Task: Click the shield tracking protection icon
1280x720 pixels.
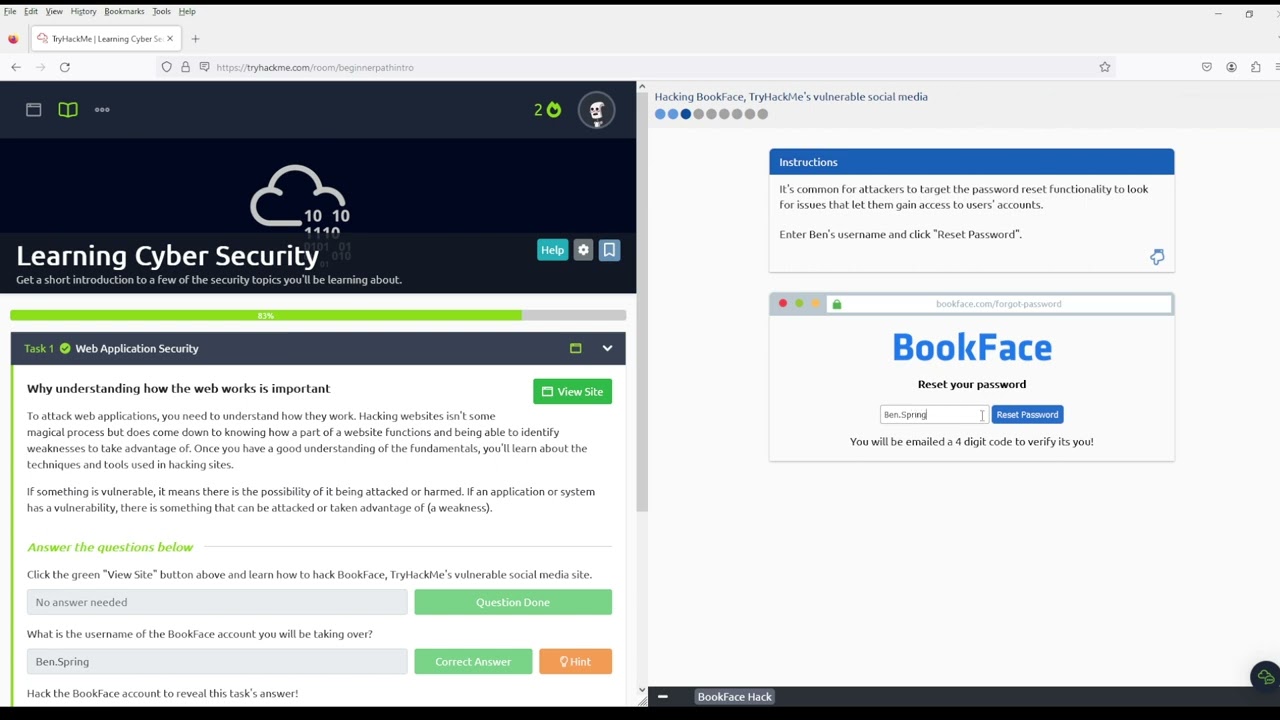Action: [x=167, y=67]
